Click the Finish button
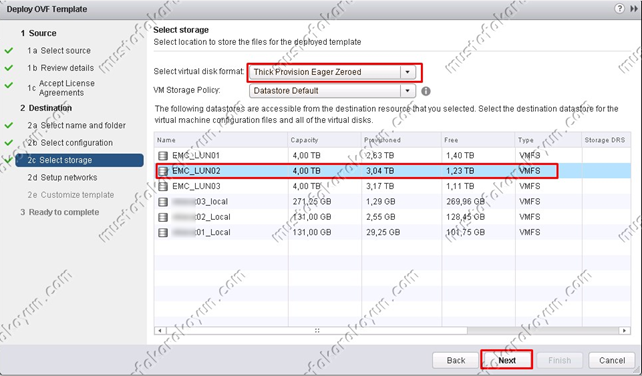Screen dimensions: 642x376 tap(559, 360)
